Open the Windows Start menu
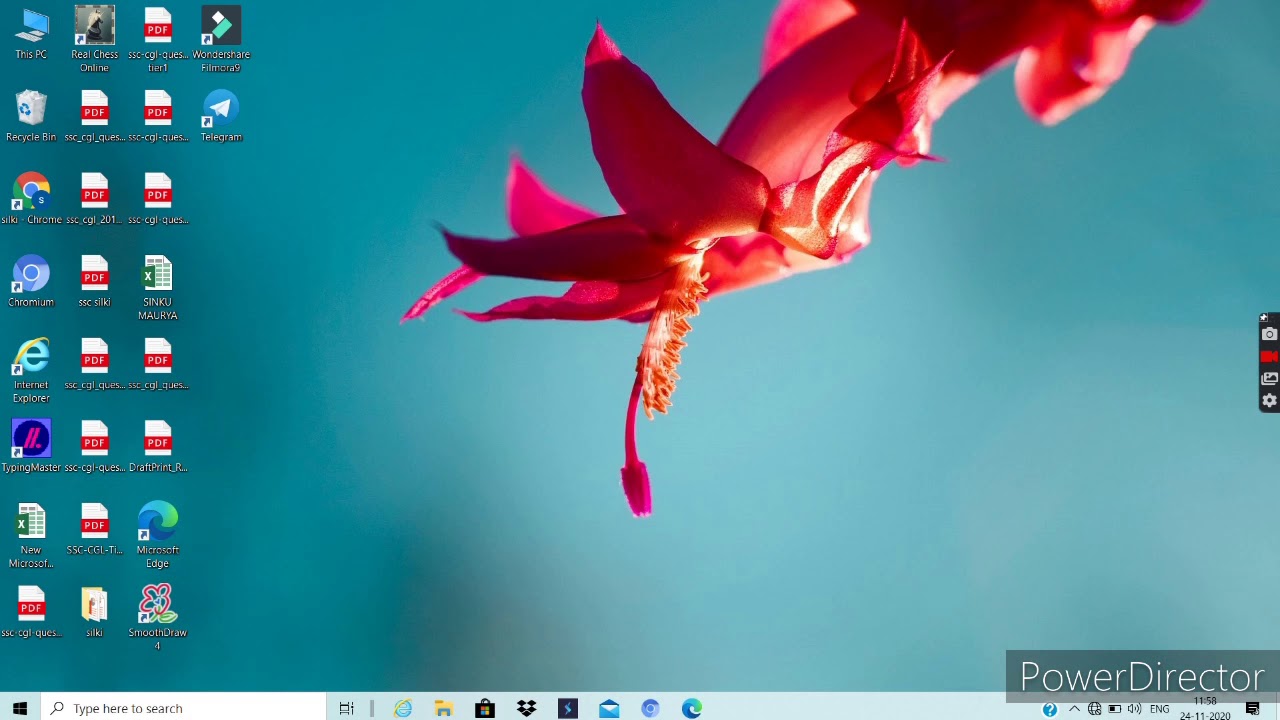Screen dimensions: 1280x720 (20, 708)
